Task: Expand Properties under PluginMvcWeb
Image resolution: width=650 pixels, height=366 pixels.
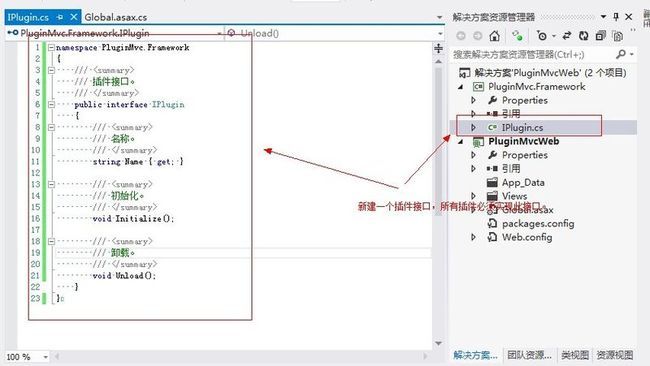Action: pos(473,155)
